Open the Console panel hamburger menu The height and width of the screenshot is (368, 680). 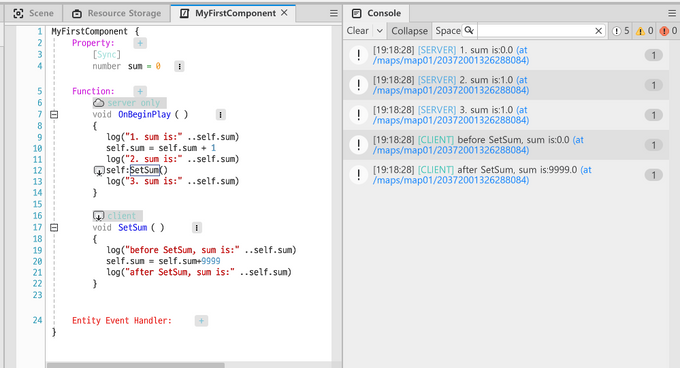672,13
